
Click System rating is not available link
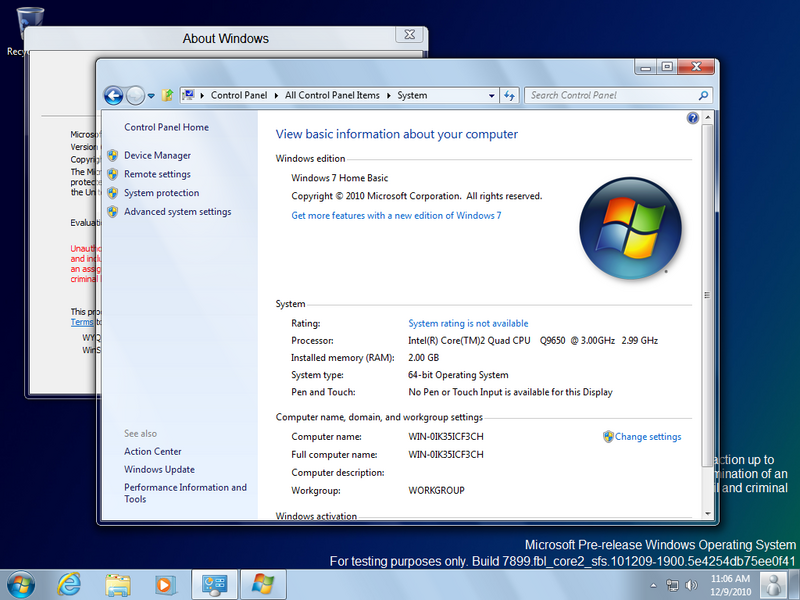point(468,324)
